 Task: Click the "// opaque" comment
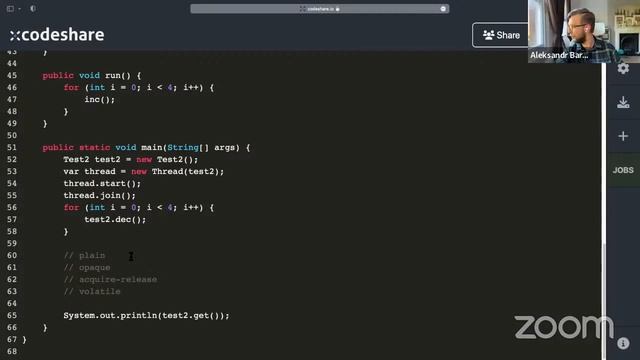(x=87, y=267)
